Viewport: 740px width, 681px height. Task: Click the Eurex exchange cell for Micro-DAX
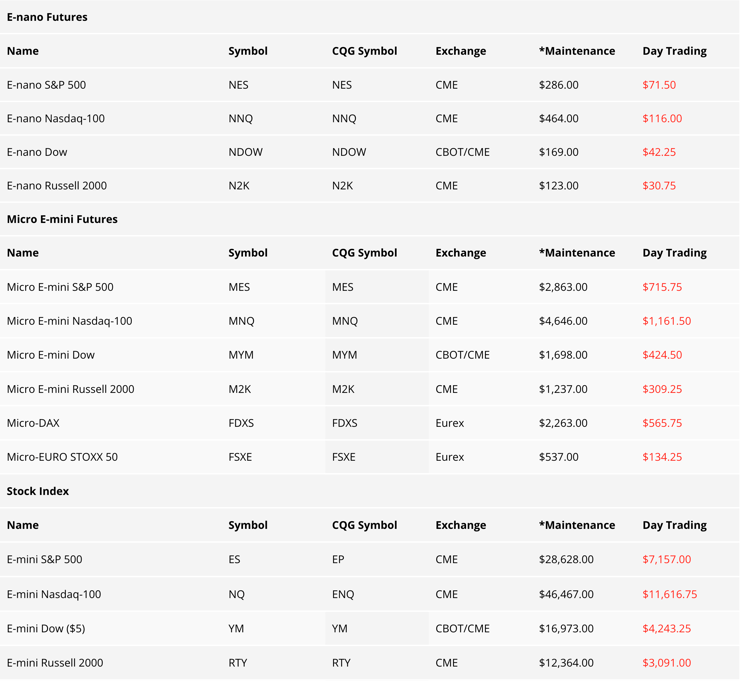point(450,423)
